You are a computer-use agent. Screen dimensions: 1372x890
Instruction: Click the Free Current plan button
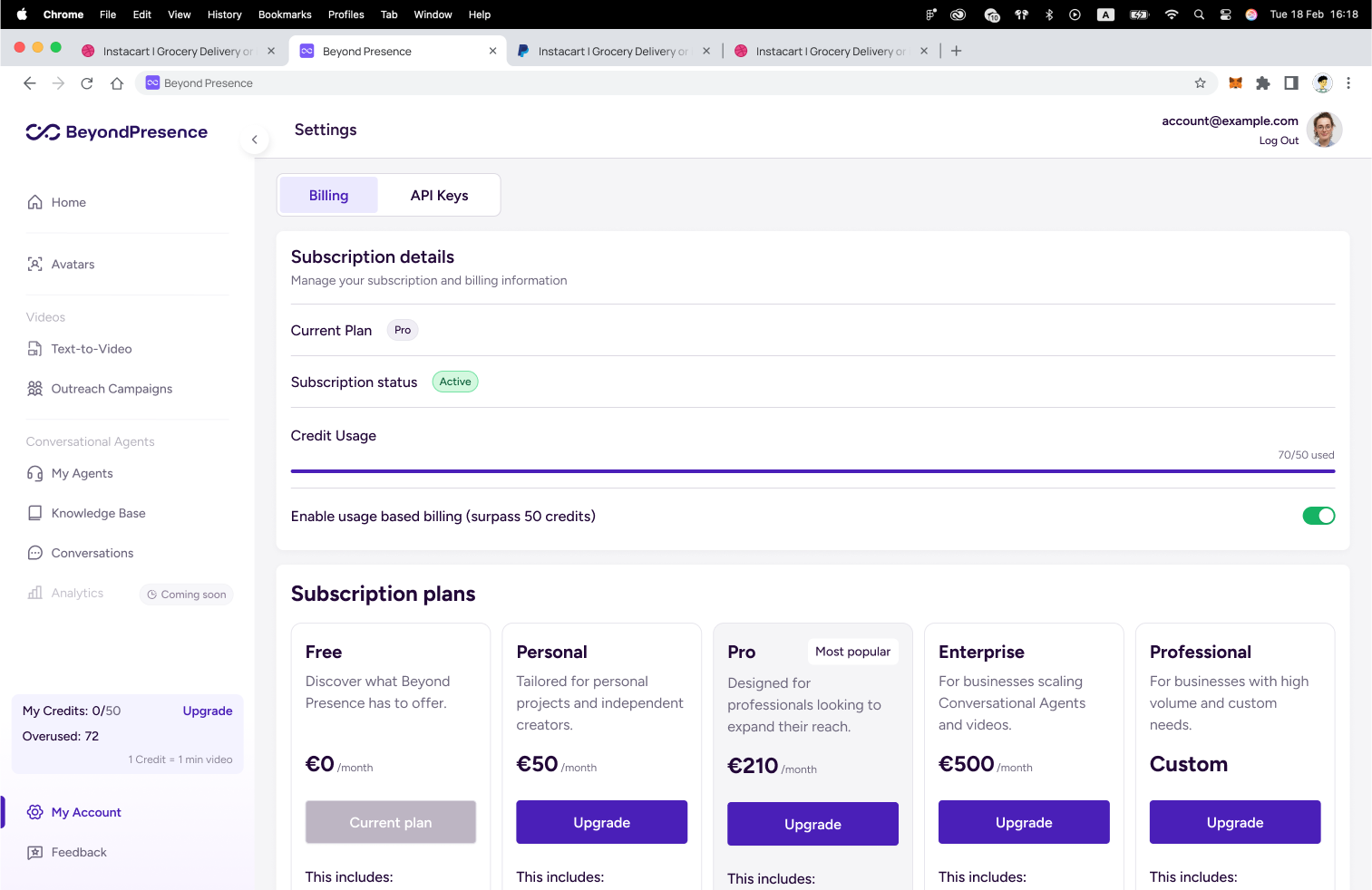tap(391, 822)
